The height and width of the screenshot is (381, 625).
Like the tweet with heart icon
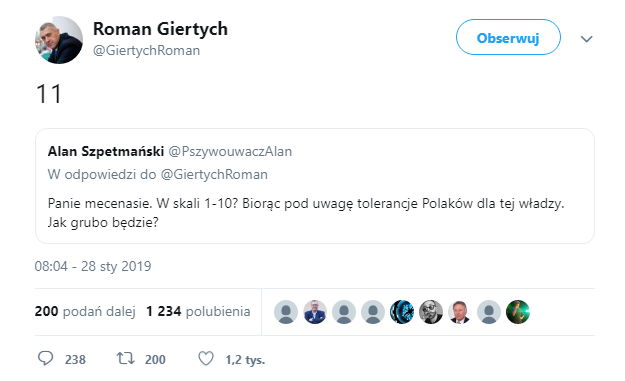click(206, 359)
